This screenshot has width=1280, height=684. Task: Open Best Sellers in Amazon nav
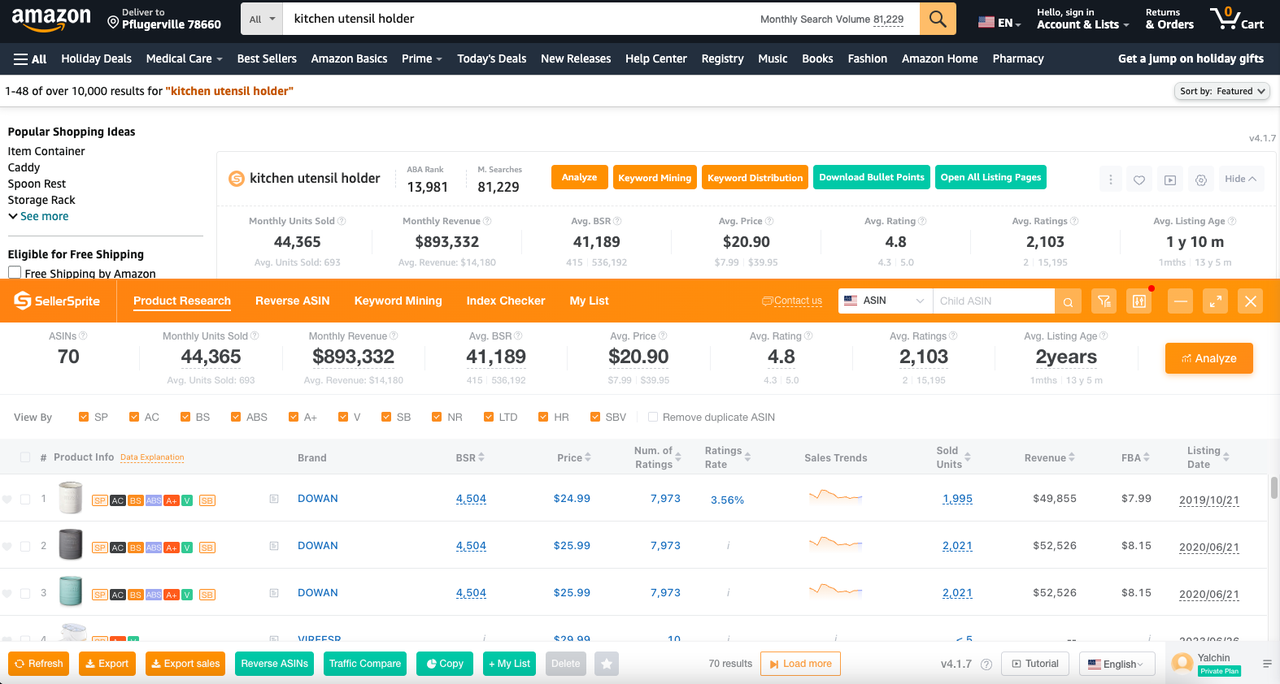click(x=267, y=59)
